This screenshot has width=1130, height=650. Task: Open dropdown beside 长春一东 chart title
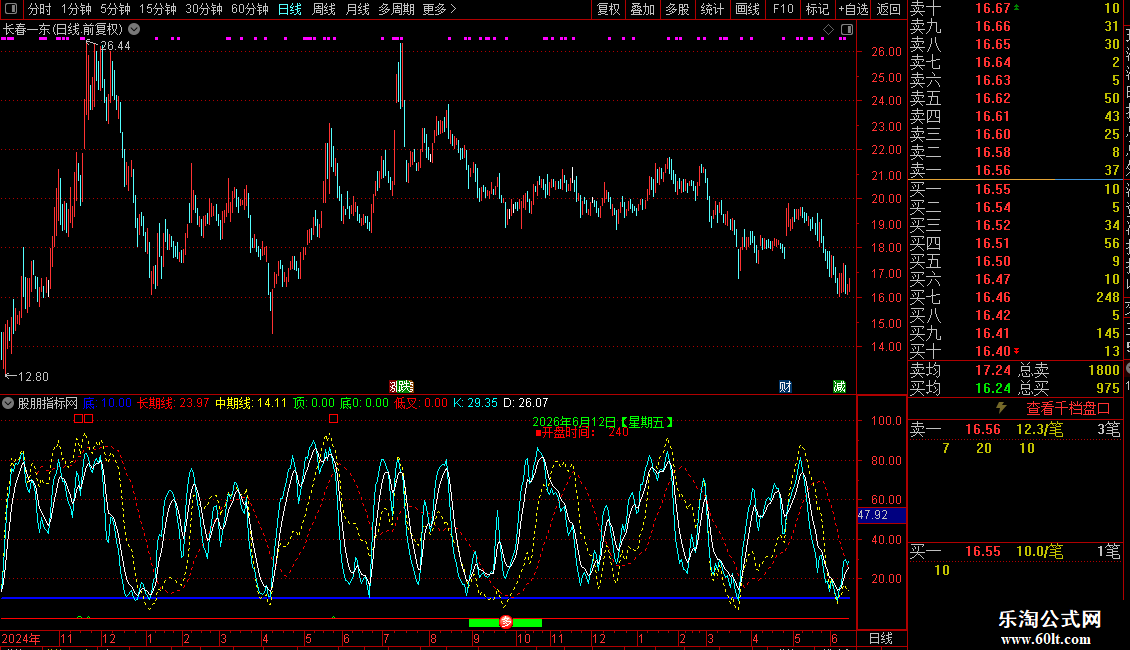pos(134,30)
